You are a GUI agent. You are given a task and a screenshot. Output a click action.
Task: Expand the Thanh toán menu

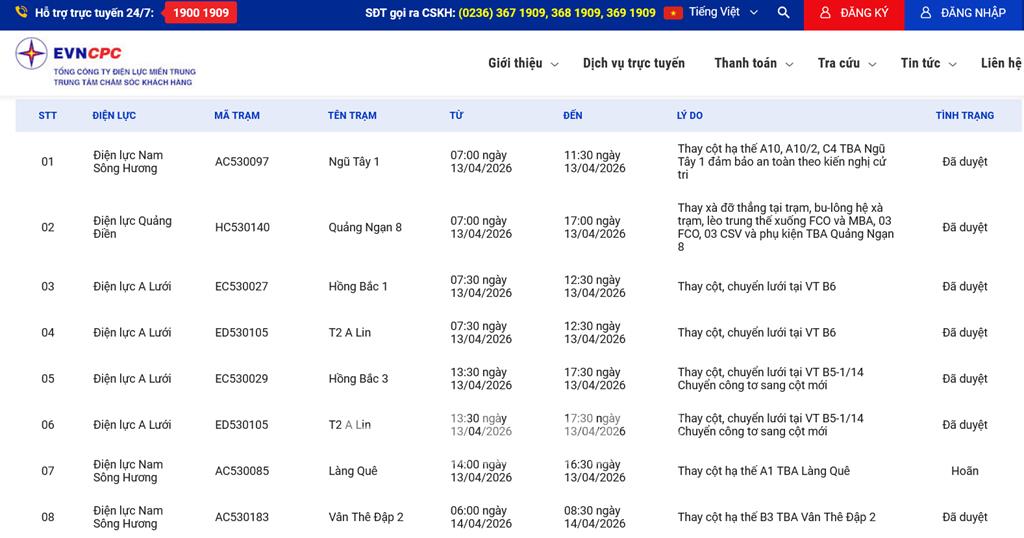(753, 63)
